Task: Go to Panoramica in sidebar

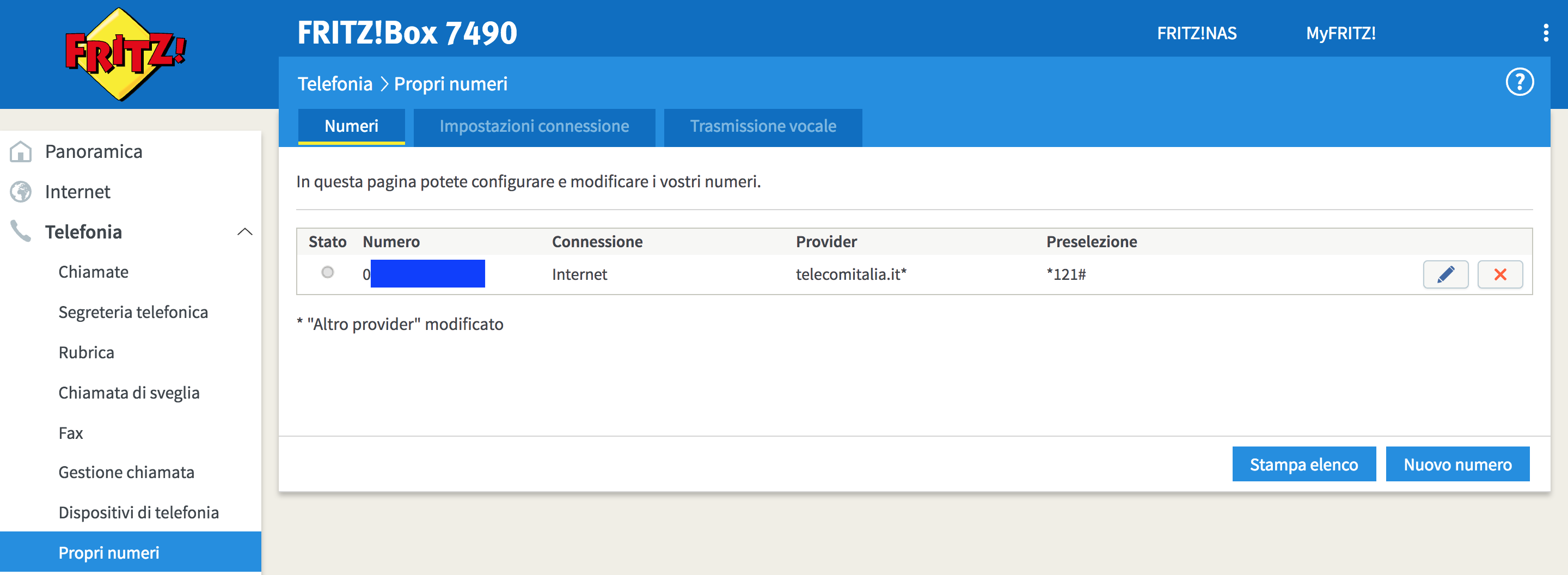Action: [94, 151]
